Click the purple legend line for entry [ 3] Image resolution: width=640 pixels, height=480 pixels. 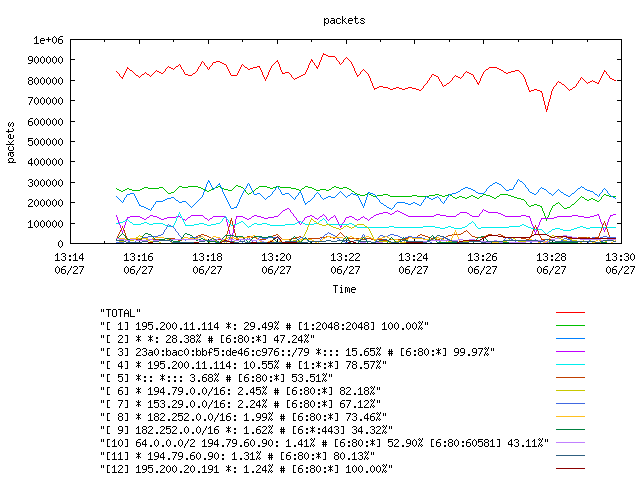570,351
